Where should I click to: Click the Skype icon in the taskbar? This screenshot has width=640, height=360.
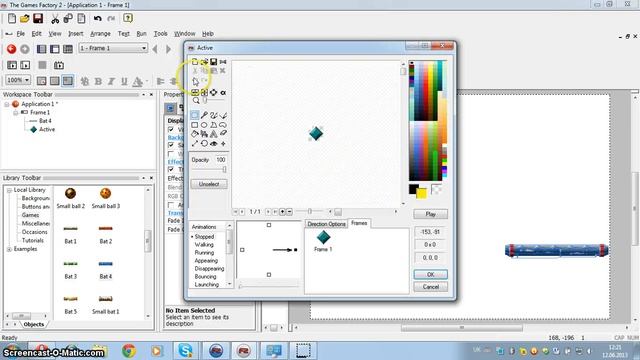point(185,351)
